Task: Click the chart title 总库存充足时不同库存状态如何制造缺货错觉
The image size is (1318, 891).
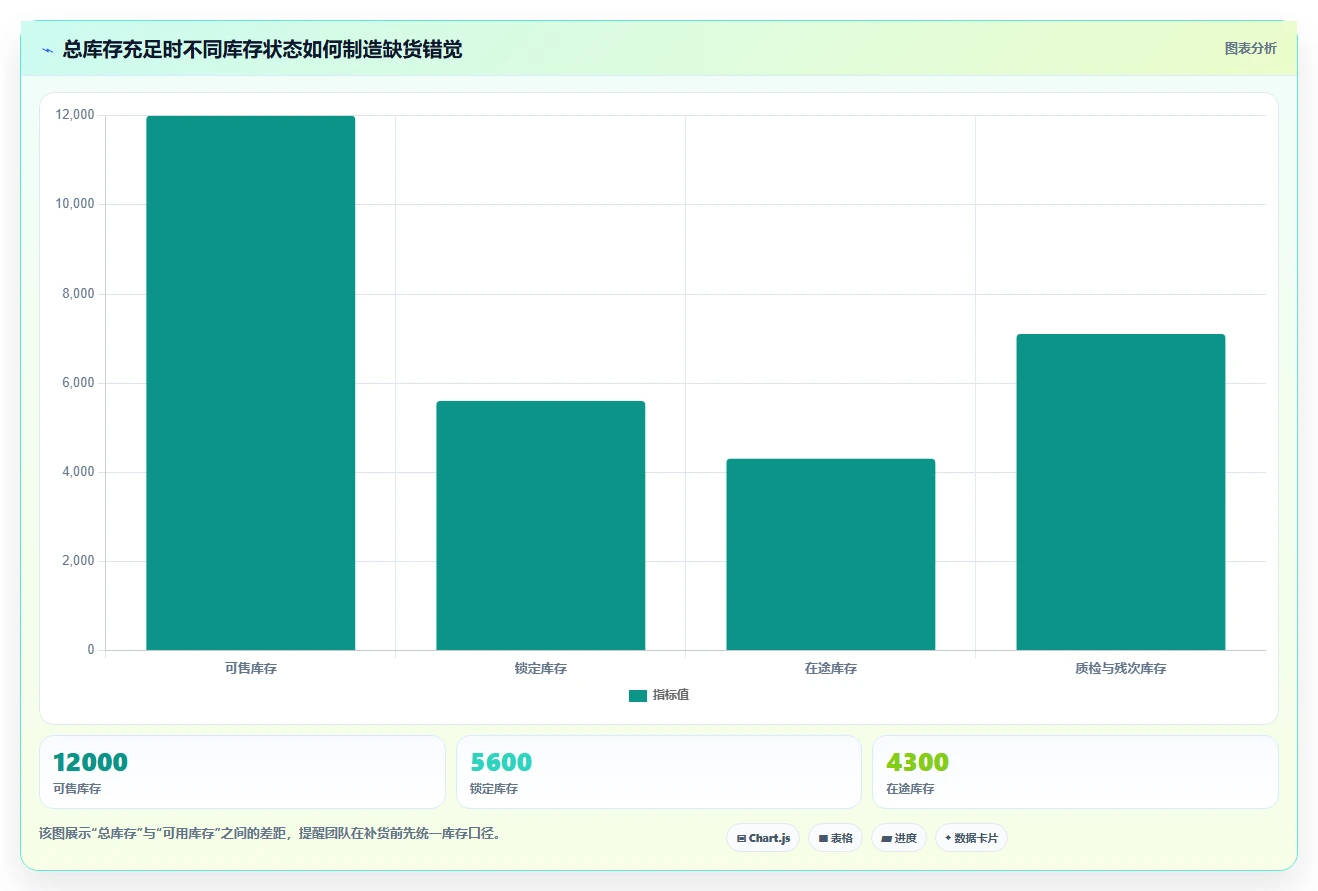Action: [262, 50]
